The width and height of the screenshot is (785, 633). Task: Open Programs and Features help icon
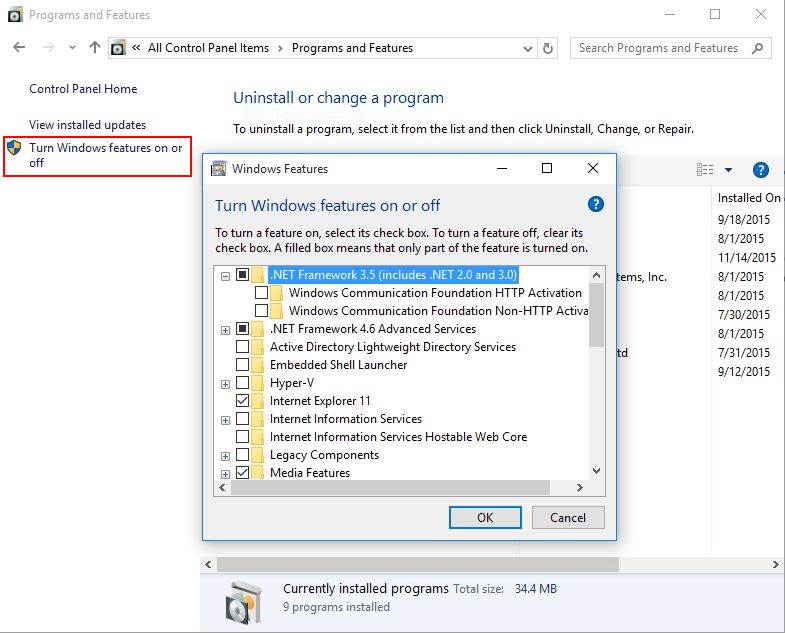[x=760, y=170]
